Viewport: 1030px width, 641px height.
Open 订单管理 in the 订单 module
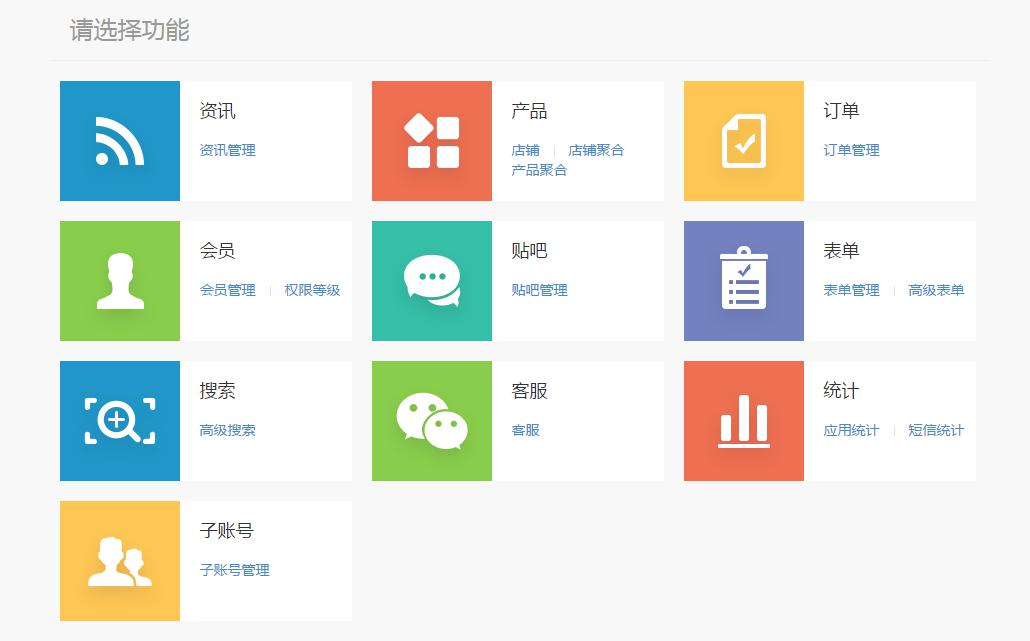click(849, 151)
